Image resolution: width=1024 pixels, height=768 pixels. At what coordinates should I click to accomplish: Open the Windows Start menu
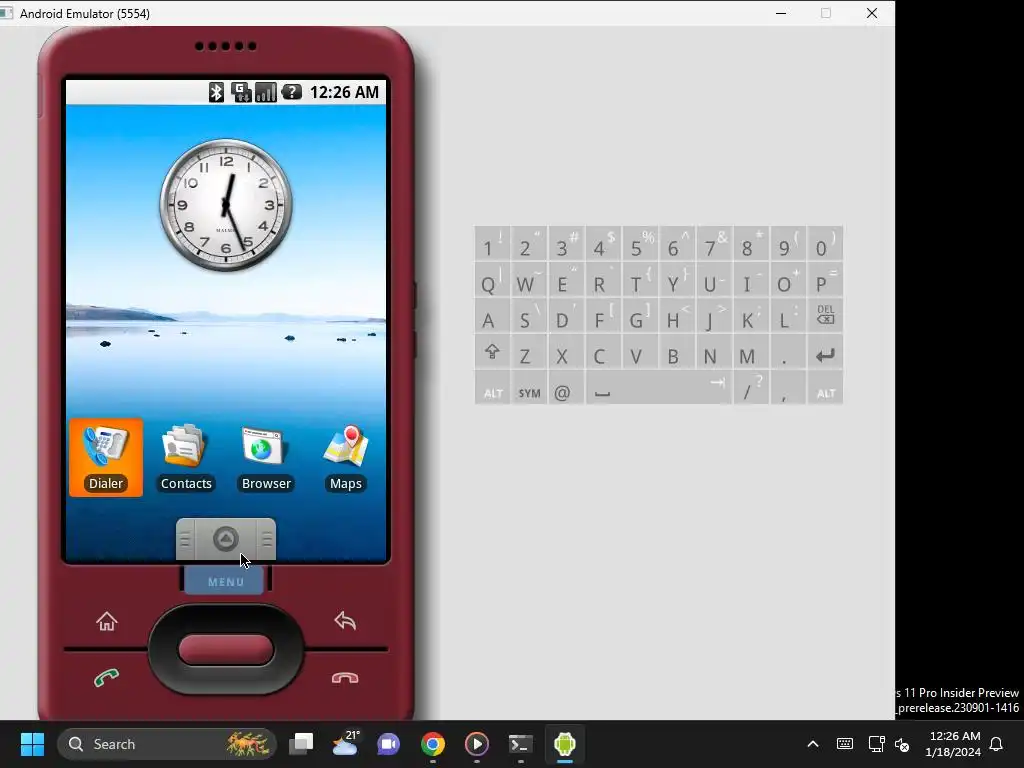tap(32, 744)
